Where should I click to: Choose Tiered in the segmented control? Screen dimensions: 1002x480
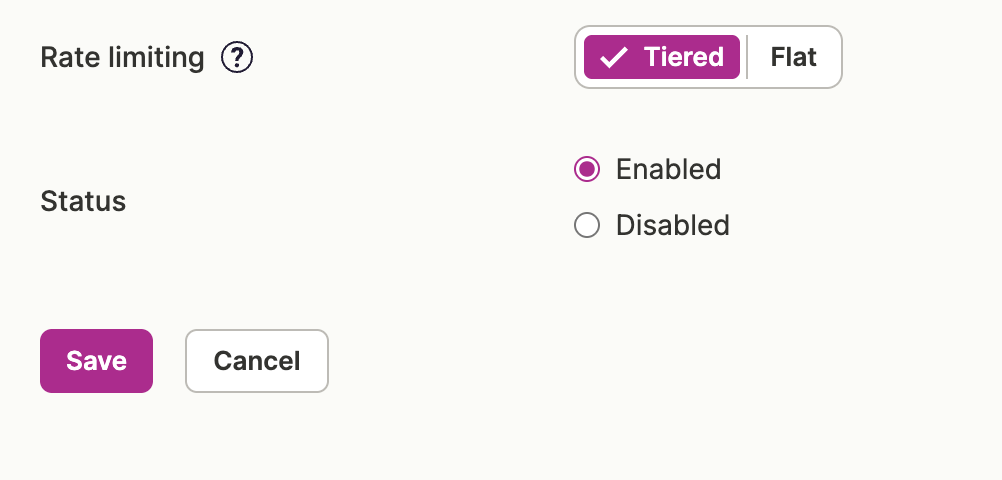click(x=661, y=57)
